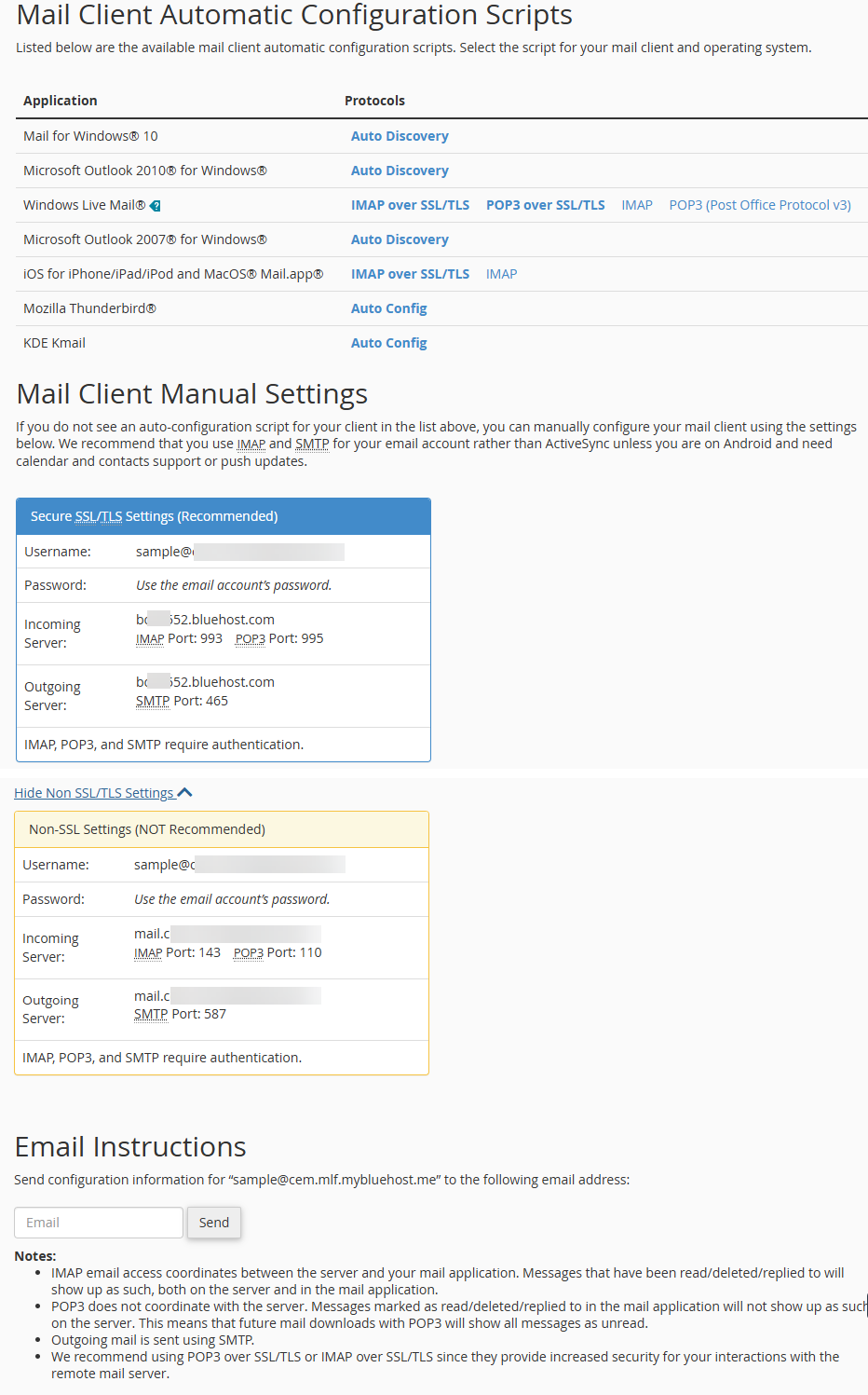This screenshot has width=868, height=1395.
Task: Choose the plain IMAP protocol for Windows Live Mail
Action: click(x=637, y=204)
